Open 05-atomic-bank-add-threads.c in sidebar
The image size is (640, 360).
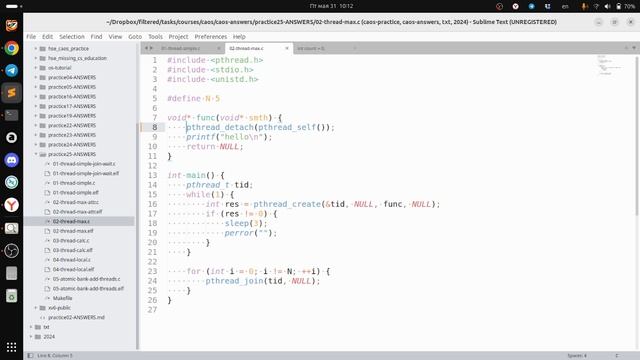click(86, 279)
